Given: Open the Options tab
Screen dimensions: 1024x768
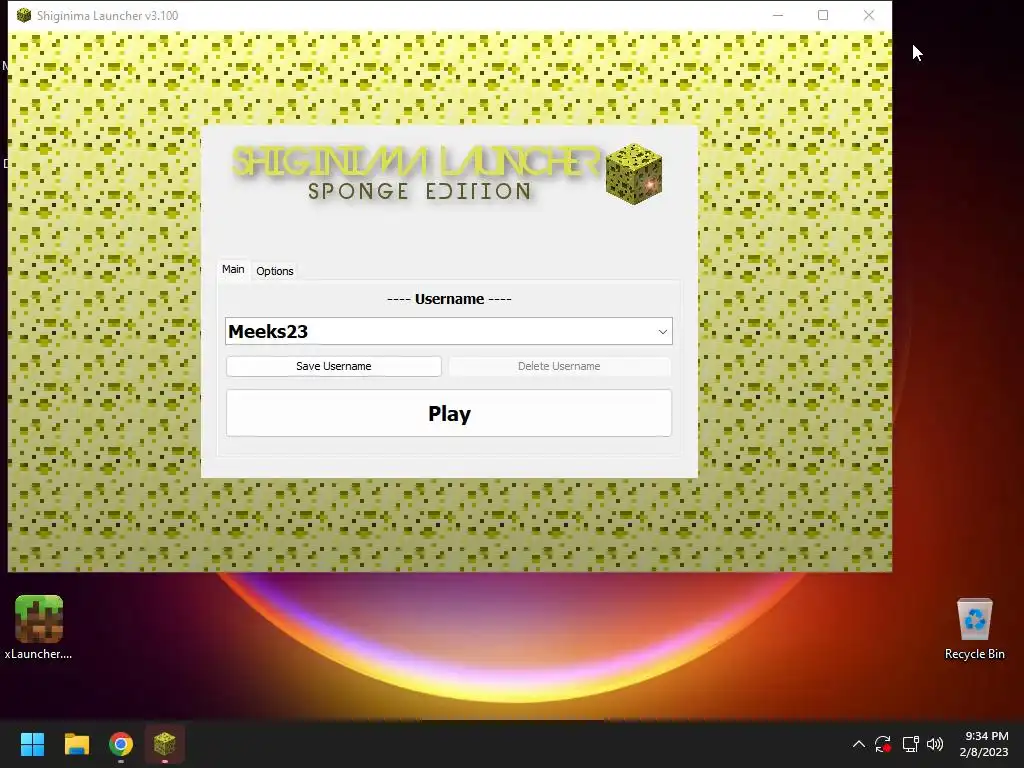Looking at the screenshot, I should [x=275, y=271].
